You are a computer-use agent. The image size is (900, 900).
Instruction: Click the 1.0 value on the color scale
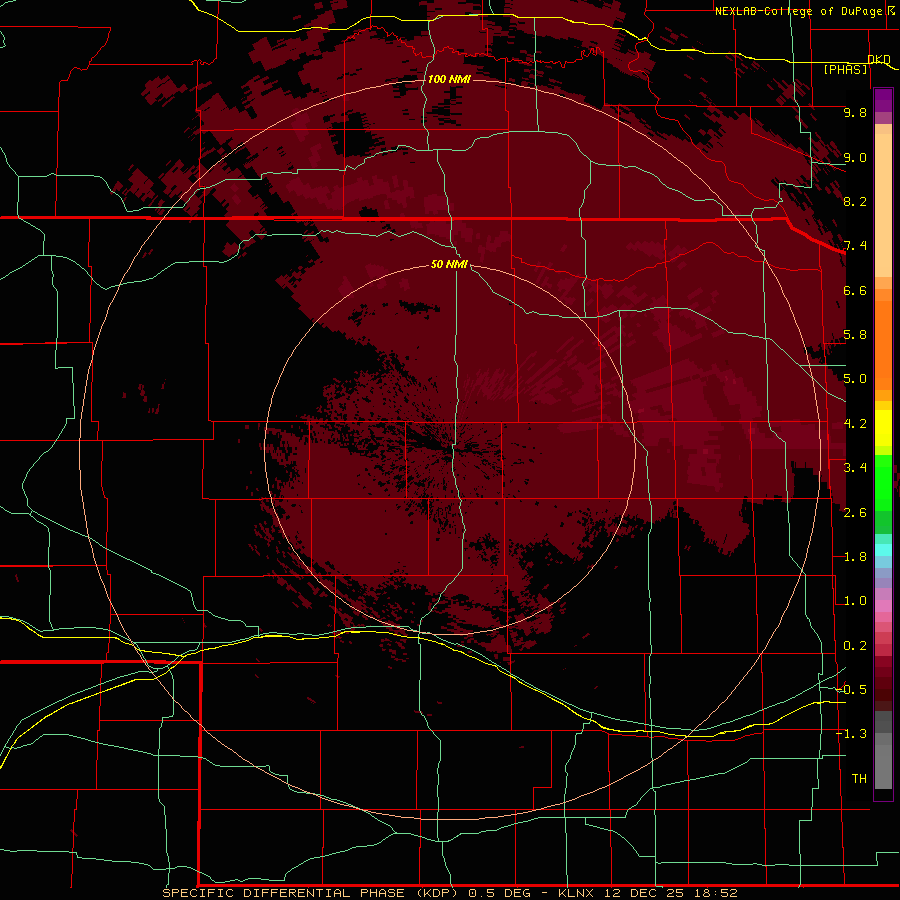(x=855, y=601)
